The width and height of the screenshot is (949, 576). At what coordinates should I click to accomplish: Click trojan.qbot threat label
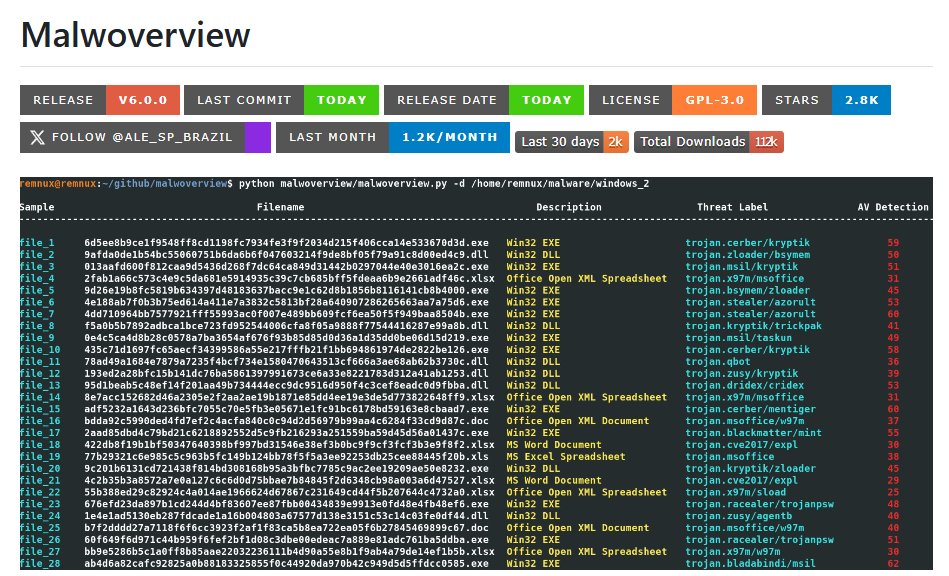(718, 361)
